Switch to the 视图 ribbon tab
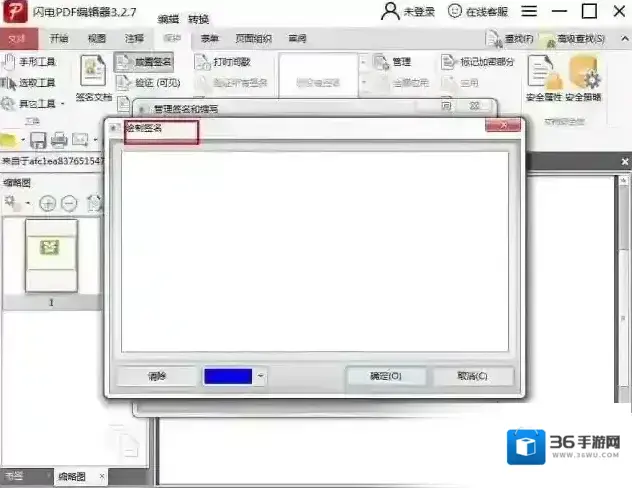 click(x=97, y=38)
